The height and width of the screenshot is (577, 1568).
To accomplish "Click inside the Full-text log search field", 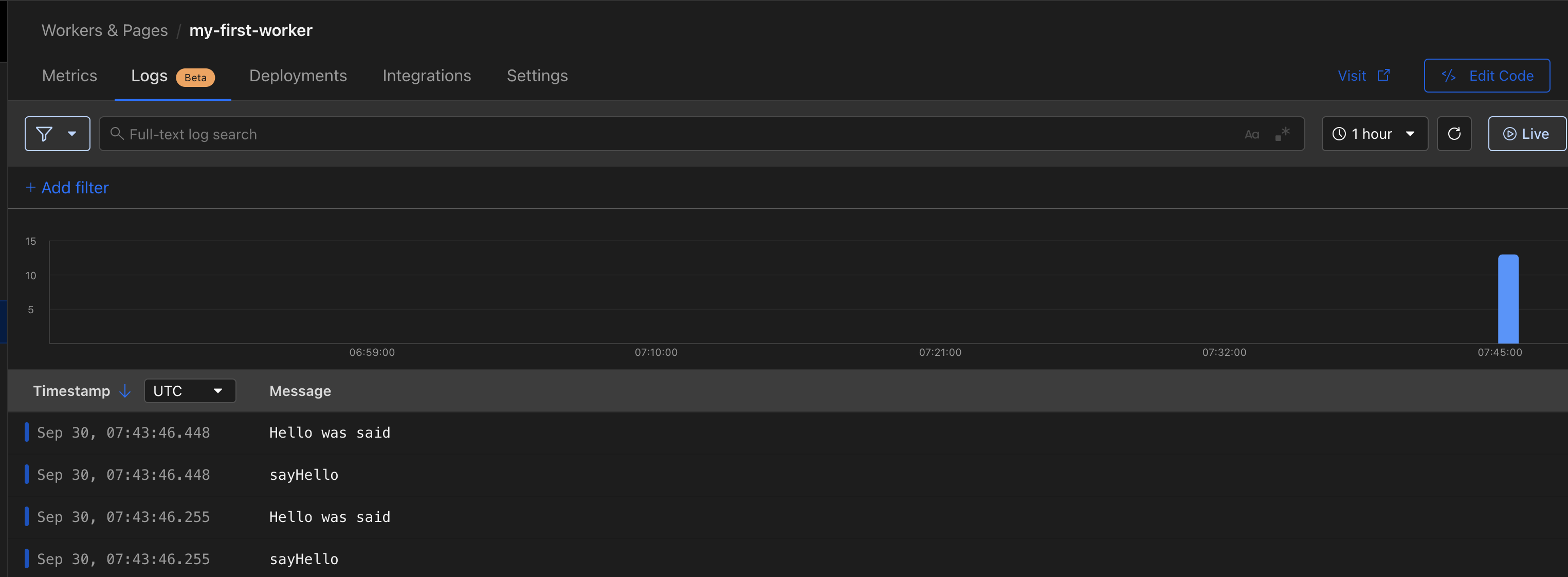I will 426,134.
